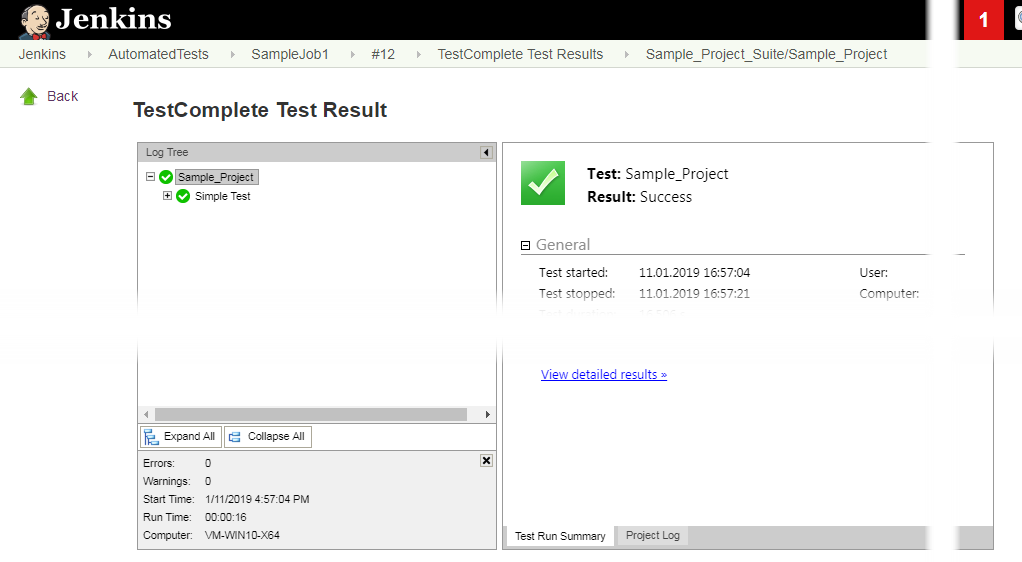Click test started value 11.01.2019 16:57:04
Screen dimensions: 1022x562
pos(694,273)
